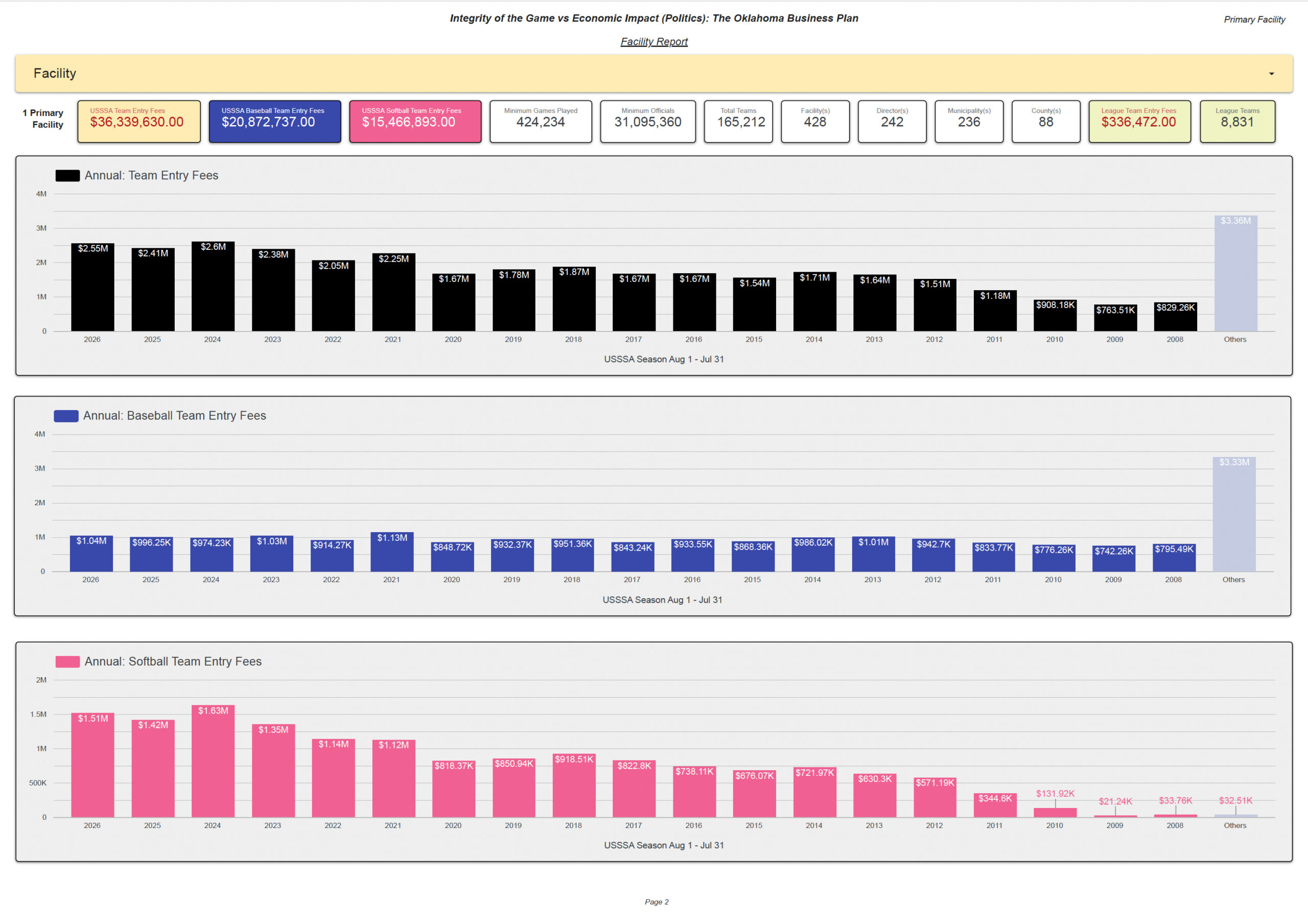Click the Municipality(s) count scorecard
The image size is (1308, 924).
pyautogui.click(x=969, y=122)
